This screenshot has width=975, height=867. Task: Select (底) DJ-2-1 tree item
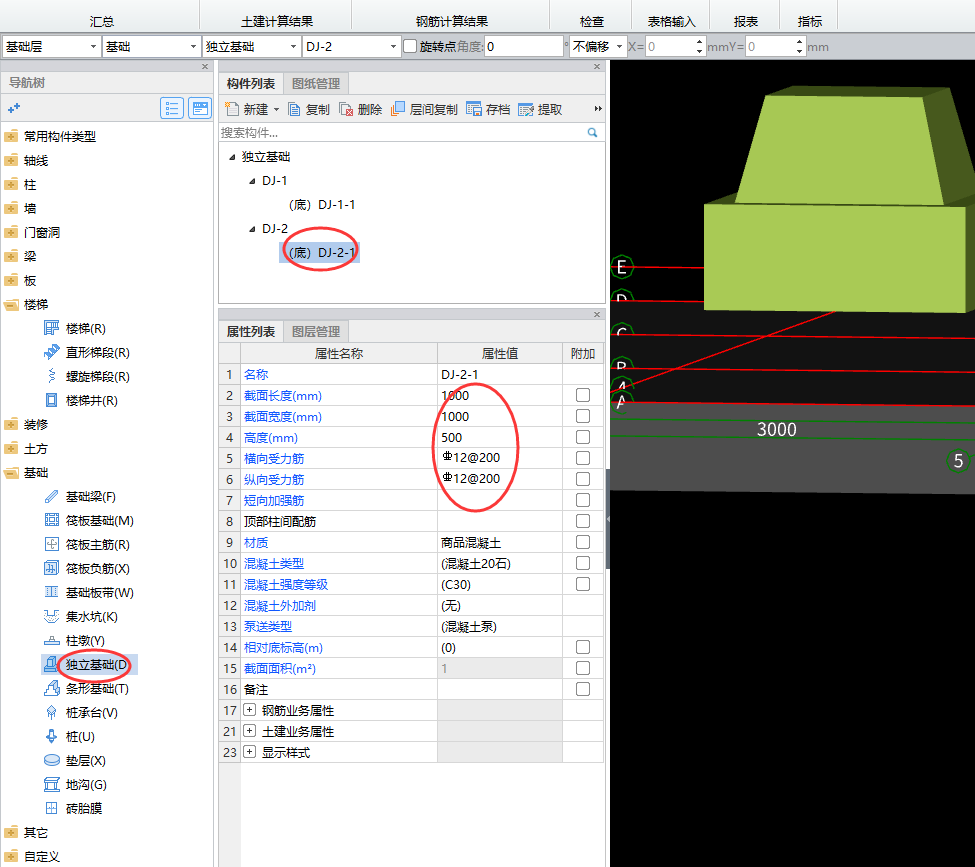tap(320, 253)
